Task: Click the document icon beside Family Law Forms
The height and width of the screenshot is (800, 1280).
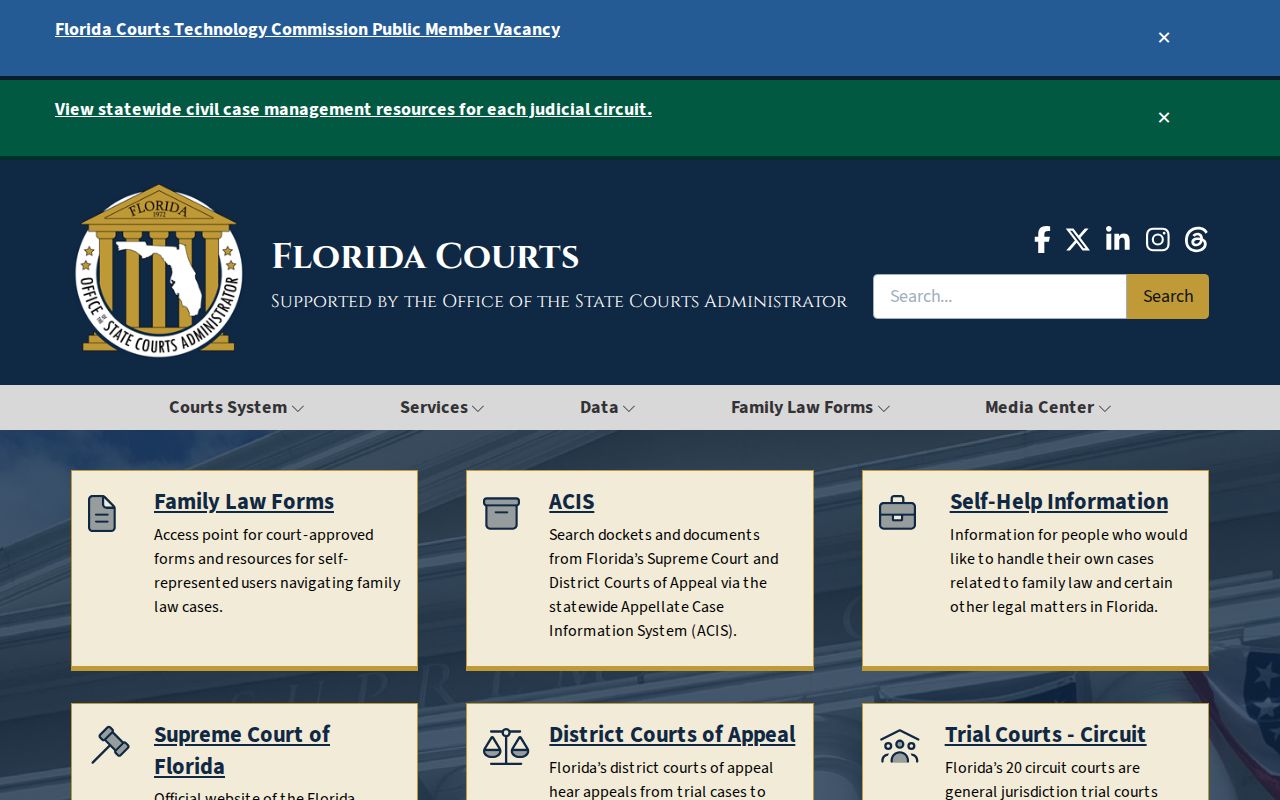Action: tap(102, 513)
